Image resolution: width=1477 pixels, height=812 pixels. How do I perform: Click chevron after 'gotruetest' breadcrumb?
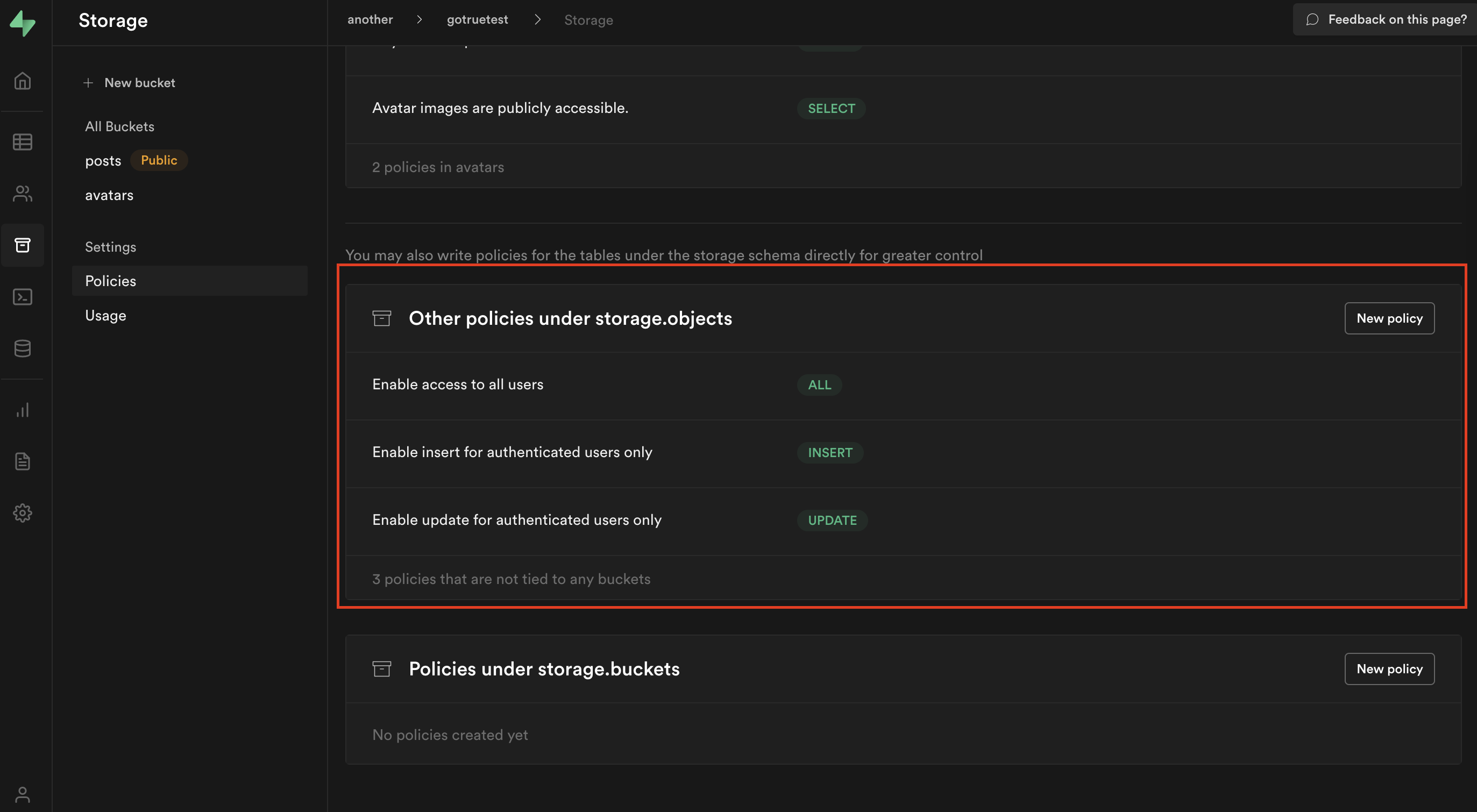[538, 19]
